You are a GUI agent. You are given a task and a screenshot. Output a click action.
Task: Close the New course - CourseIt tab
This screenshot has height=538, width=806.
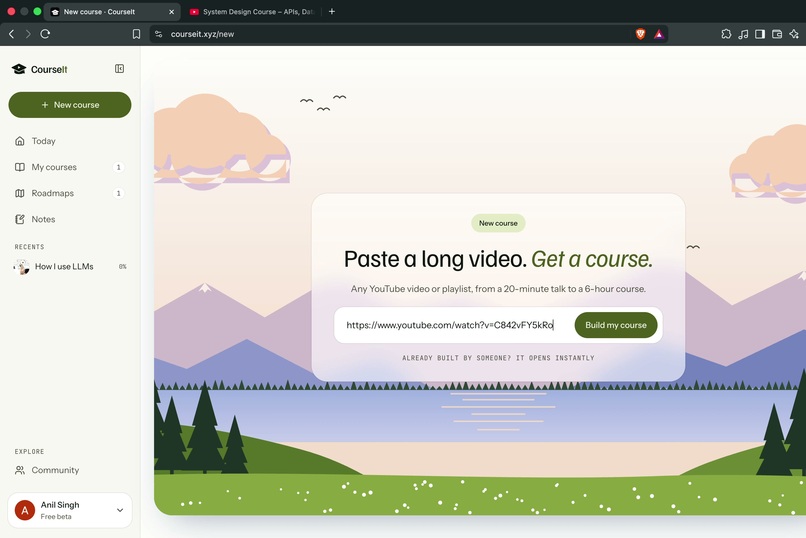click(171, 12)
